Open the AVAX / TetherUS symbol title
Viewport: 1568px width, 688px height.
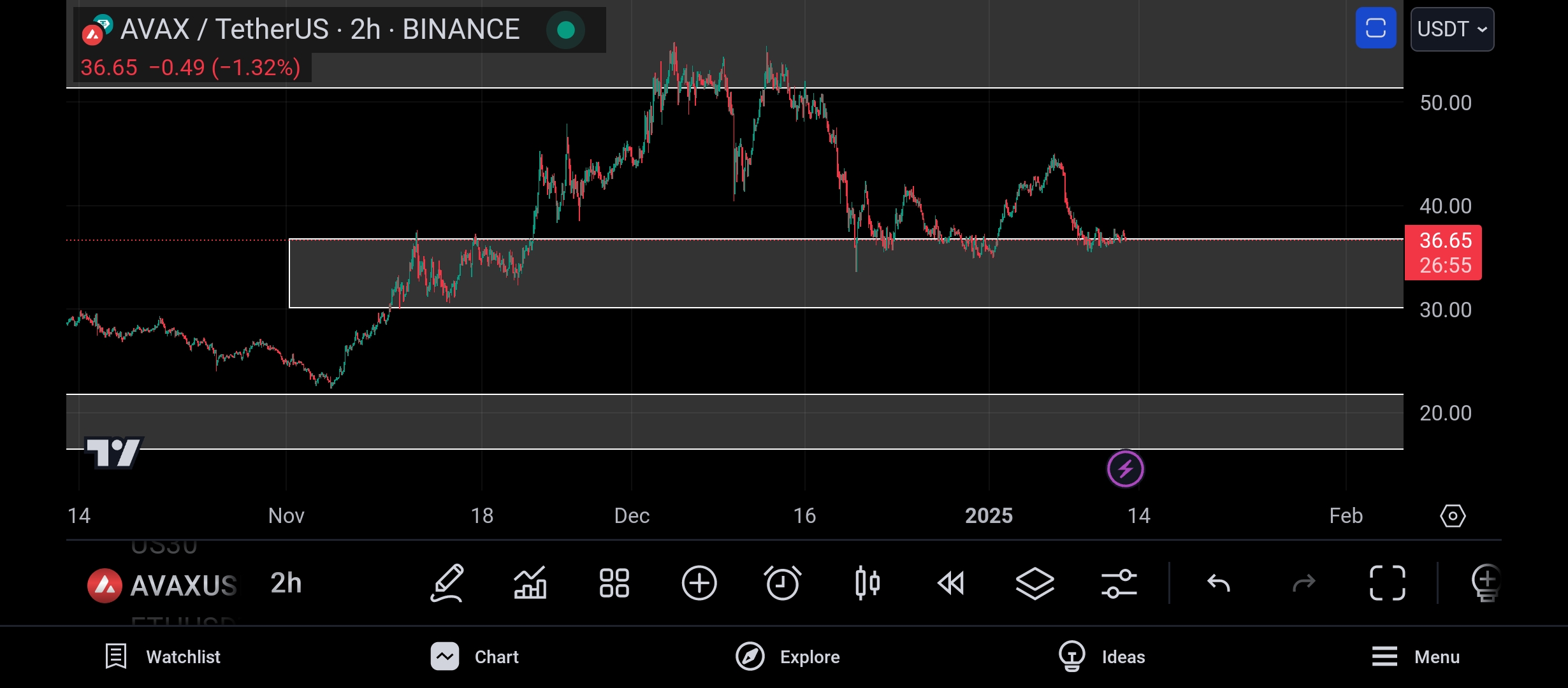click(x=320, y=29)
